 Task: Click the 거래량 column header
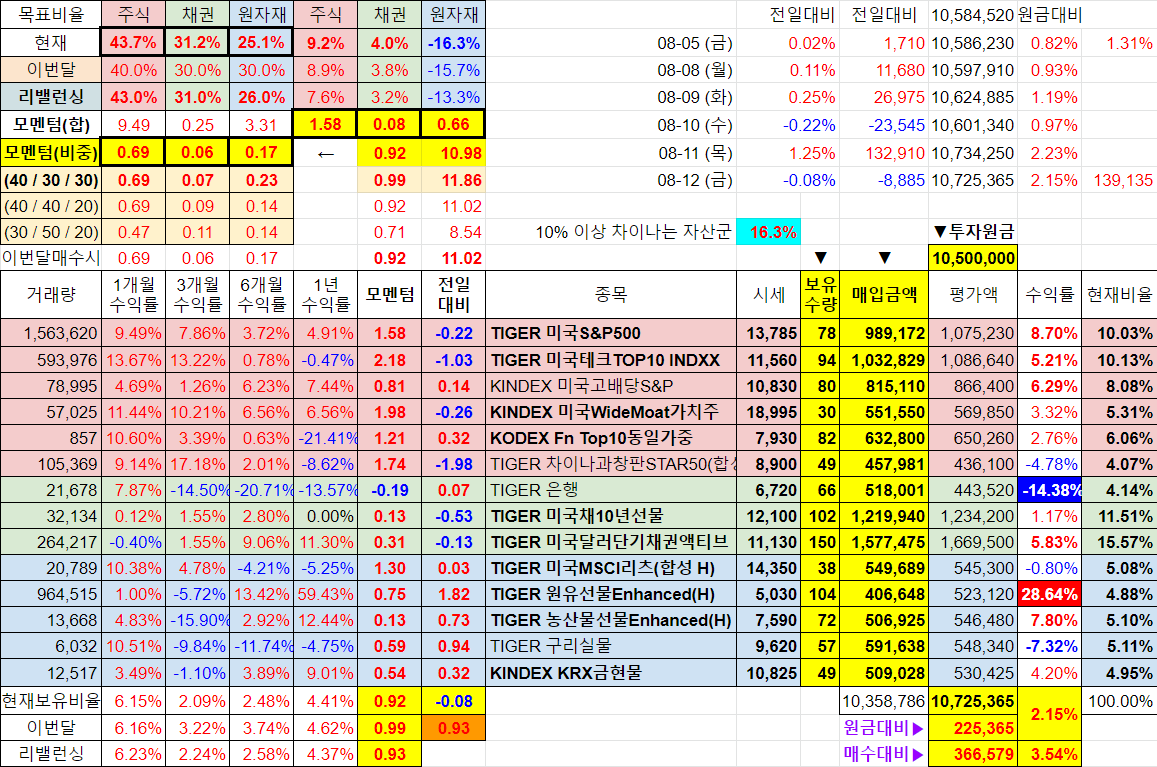point(51,294)
